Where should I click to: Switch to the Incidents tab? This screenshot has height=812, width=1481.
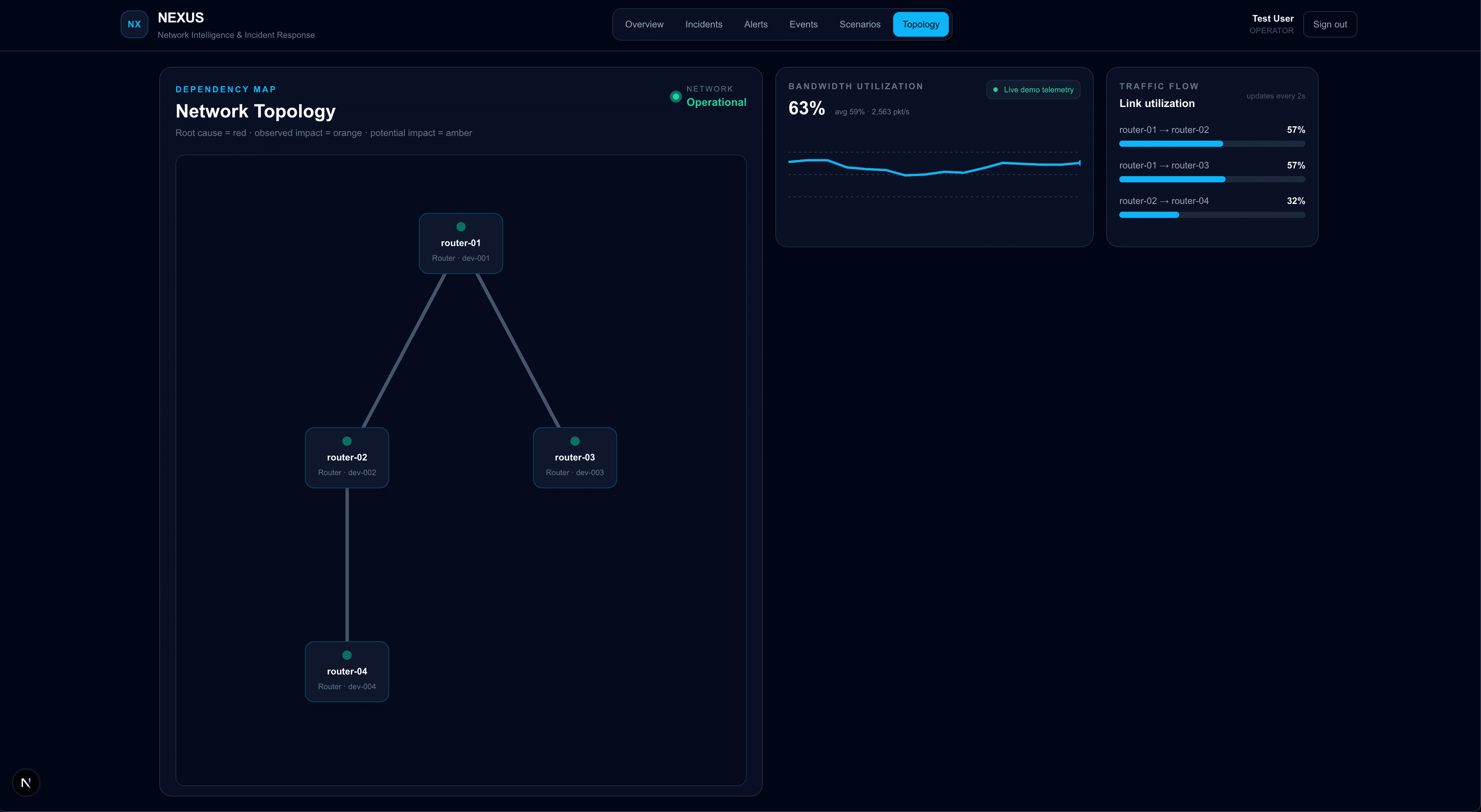704,24
